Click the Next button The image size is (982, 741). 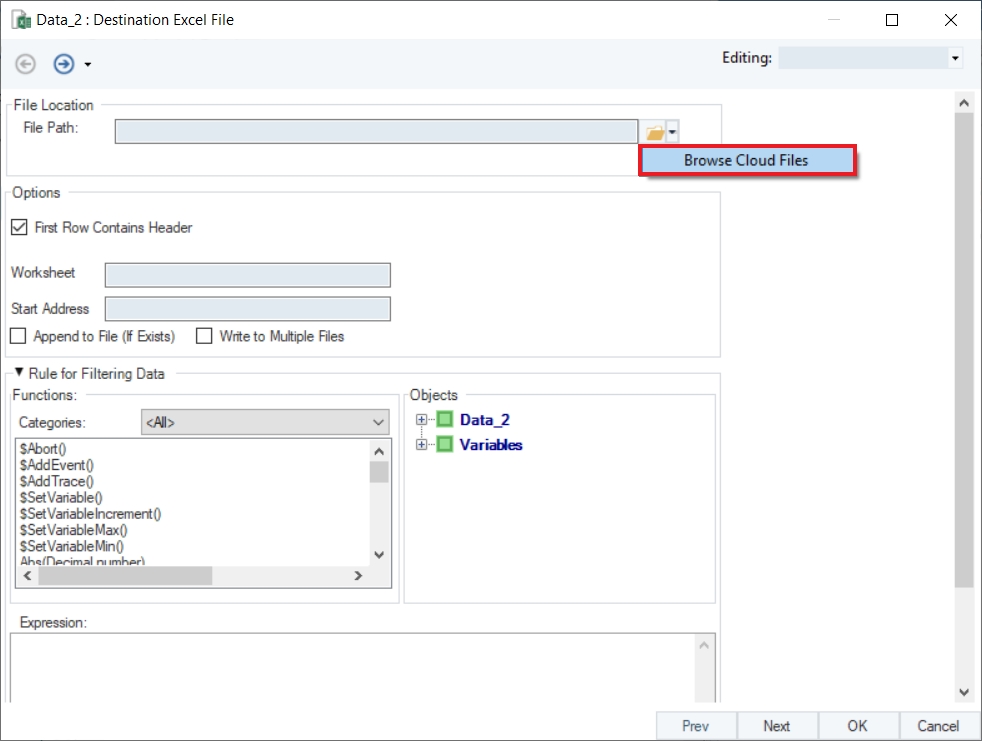point(776,726)
